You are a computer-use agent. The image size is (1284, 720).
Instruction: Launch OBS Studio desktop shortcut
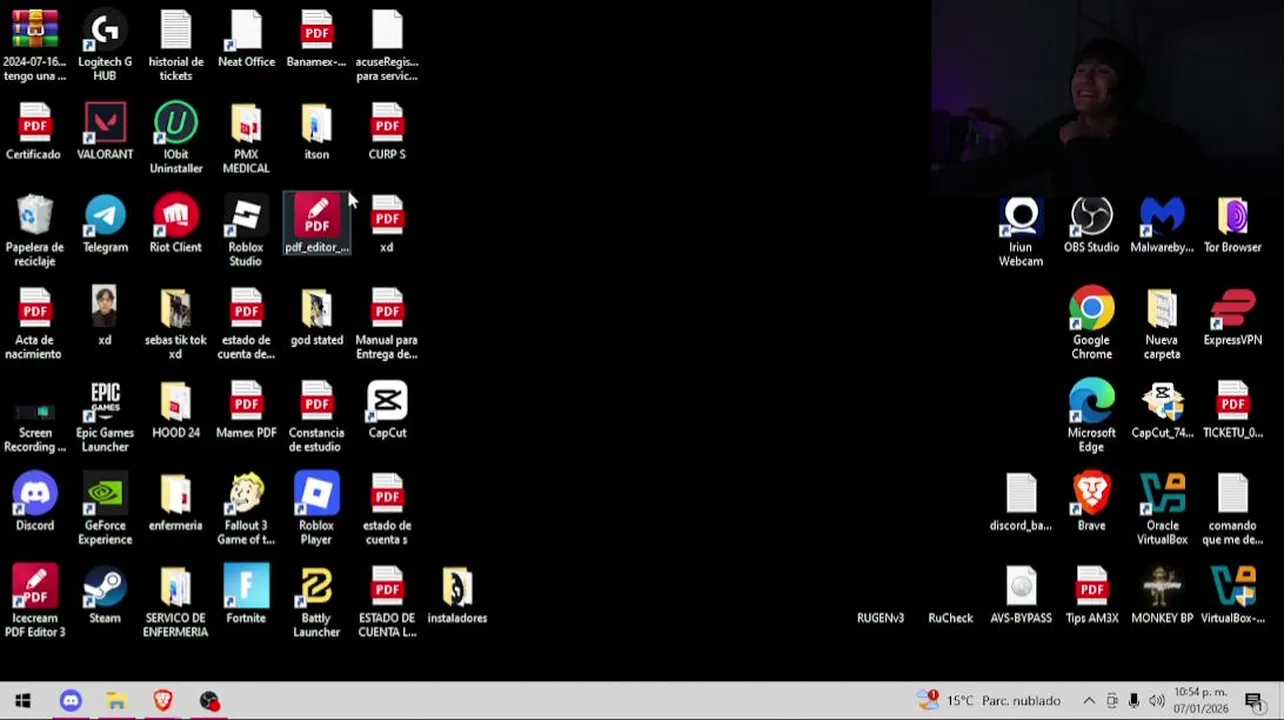[x=1091, y=225]
